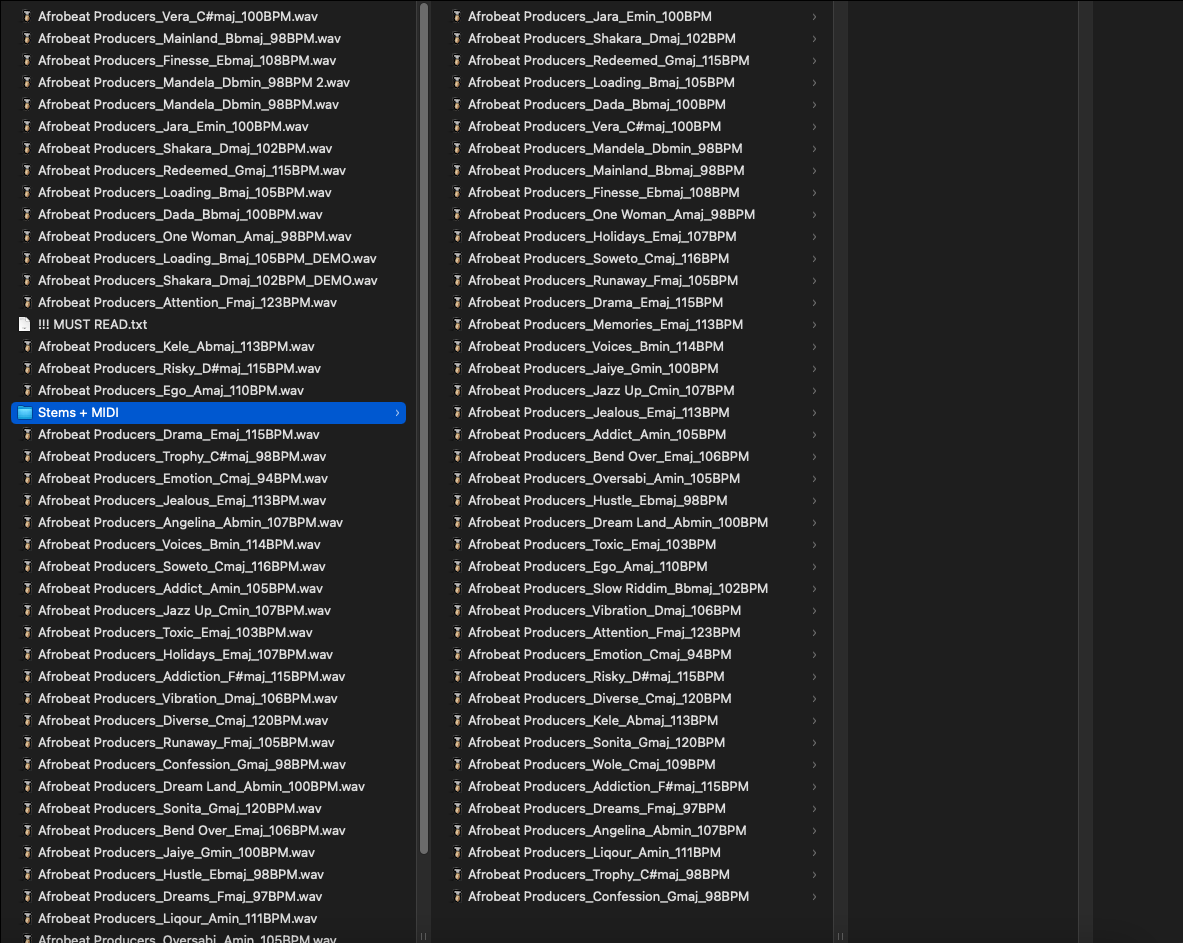Select Afrobeat Producers_Shakara_Dmaj_102BPM_DEMO.wav

pos(207,280)
